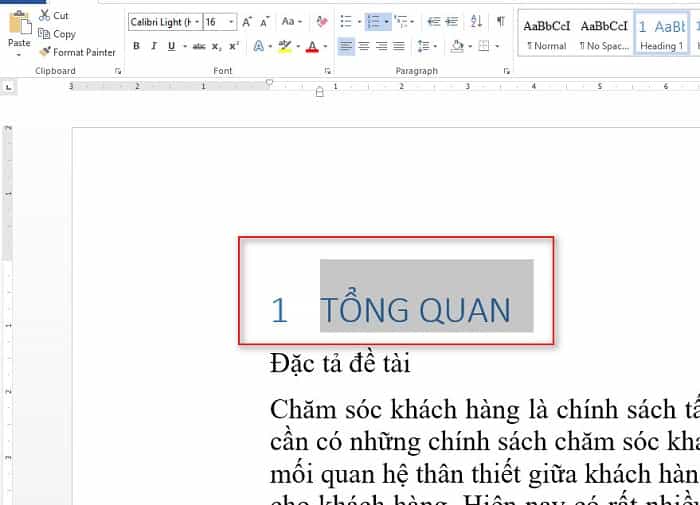Apply strikethrough to selected text
The image size is (700, 505).
coord(198,46)
